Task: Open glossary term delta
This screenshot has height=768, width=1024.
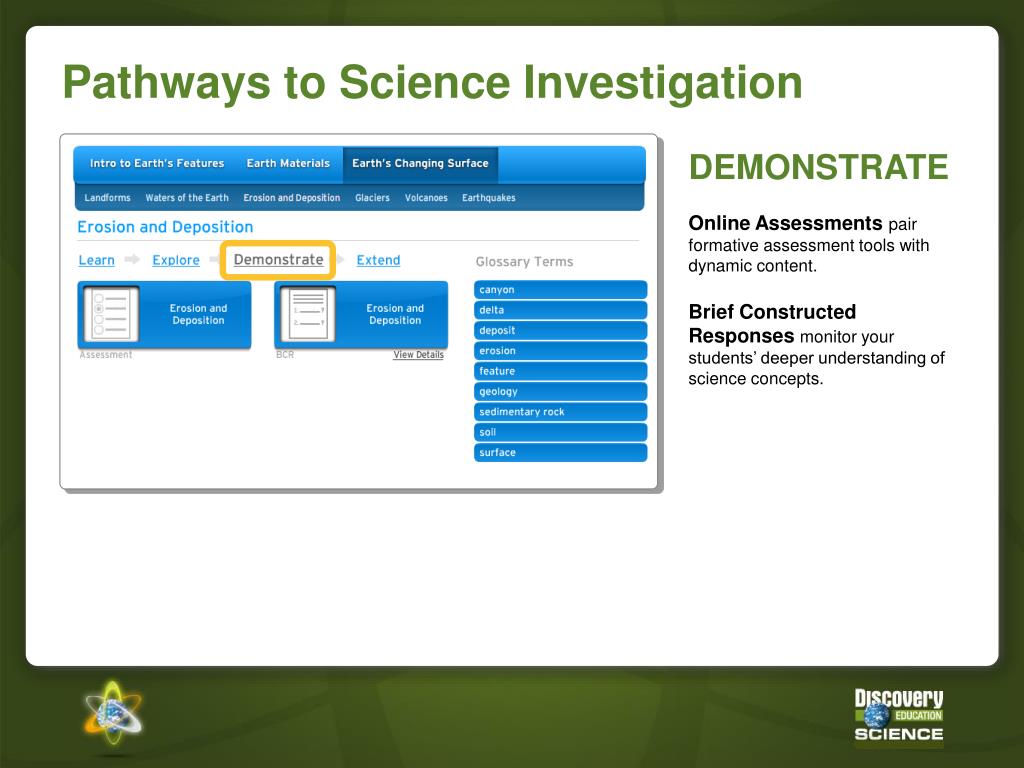Action: (x=560, y=310)
